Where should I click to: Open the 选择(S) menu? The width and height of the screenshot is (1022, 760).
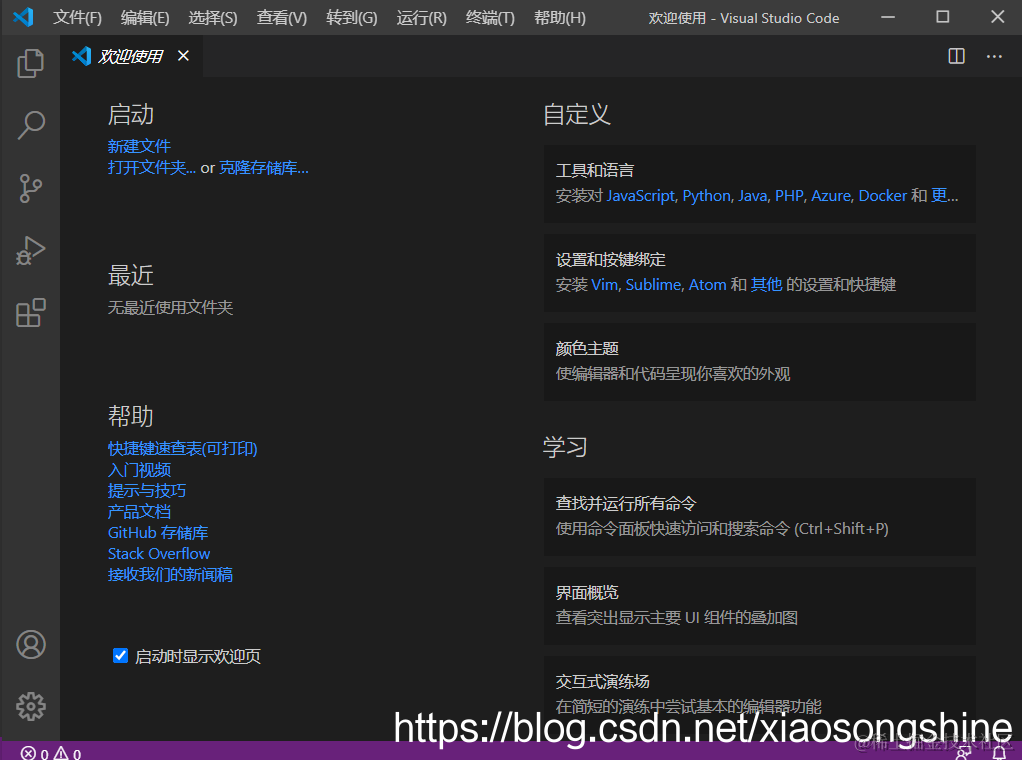[x=212, y=18]
